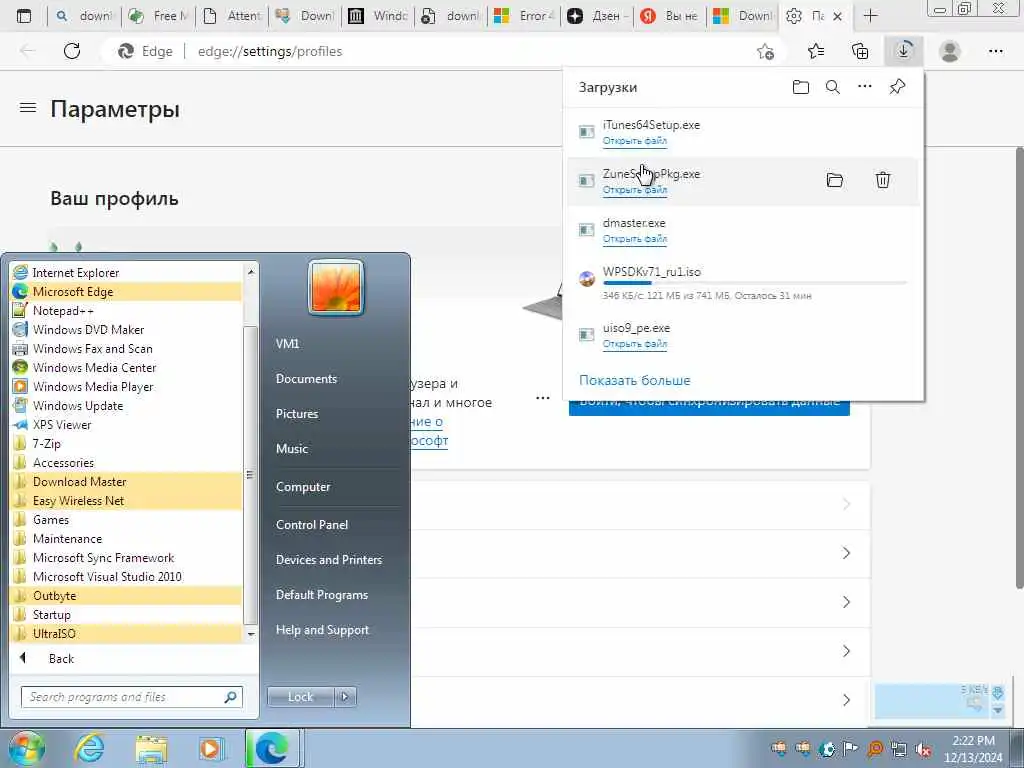Open Collections button in Edge toolbar
This screenshot has height=768, width=1024.
860,51
